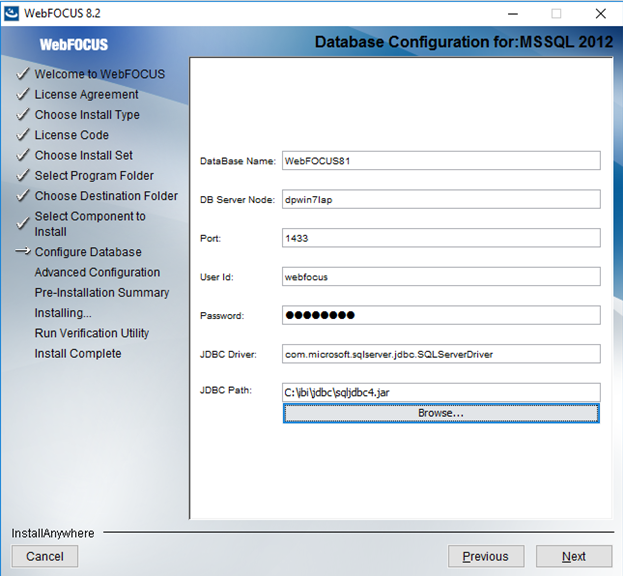Click the 'Installing...' step label
This screenshot has width=623, height=576.
pos(63,313)
